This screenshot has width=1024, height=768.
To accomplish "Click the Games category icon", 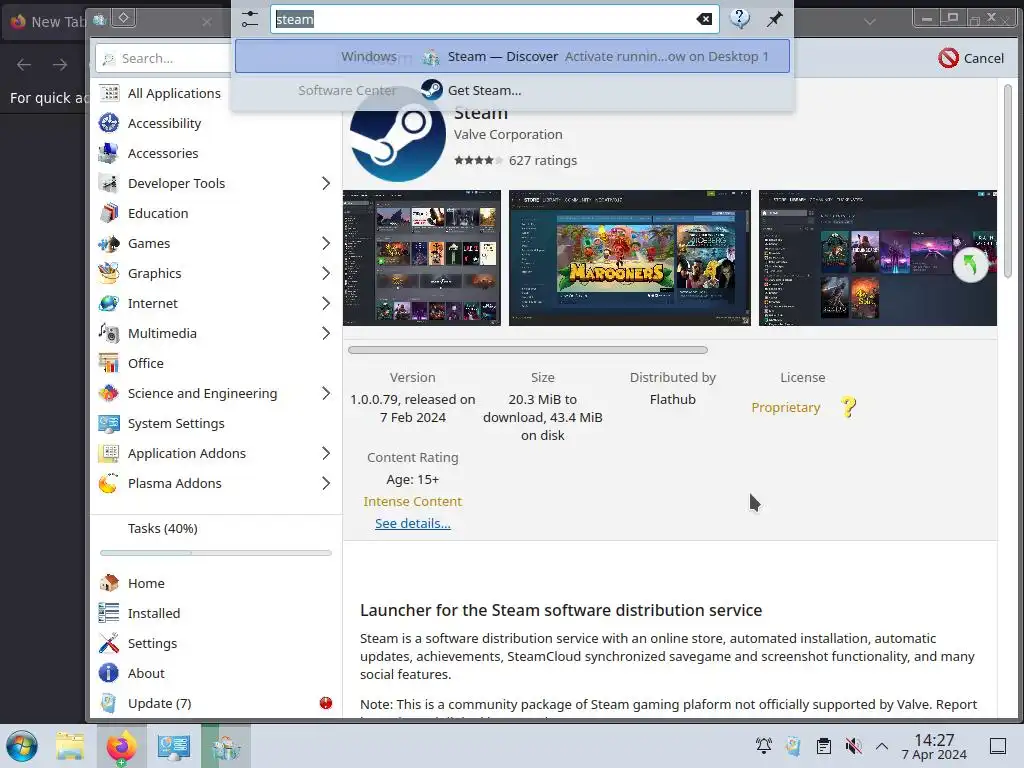I will 108,243.
